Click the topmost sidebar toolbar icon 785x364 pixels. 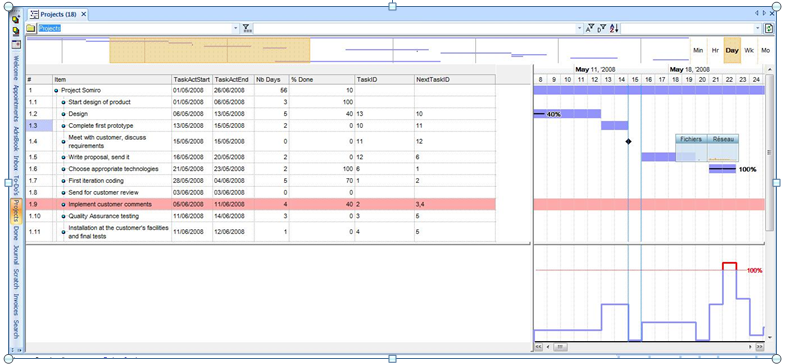click(x=16, y=19)
